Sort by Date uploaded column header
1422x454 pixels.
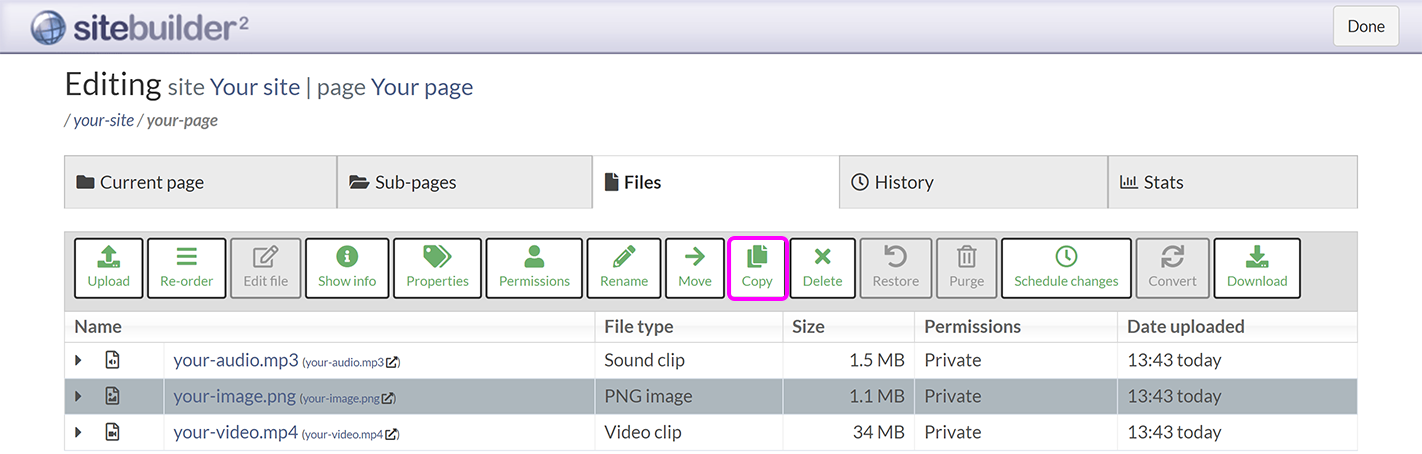click(1185, 326)
